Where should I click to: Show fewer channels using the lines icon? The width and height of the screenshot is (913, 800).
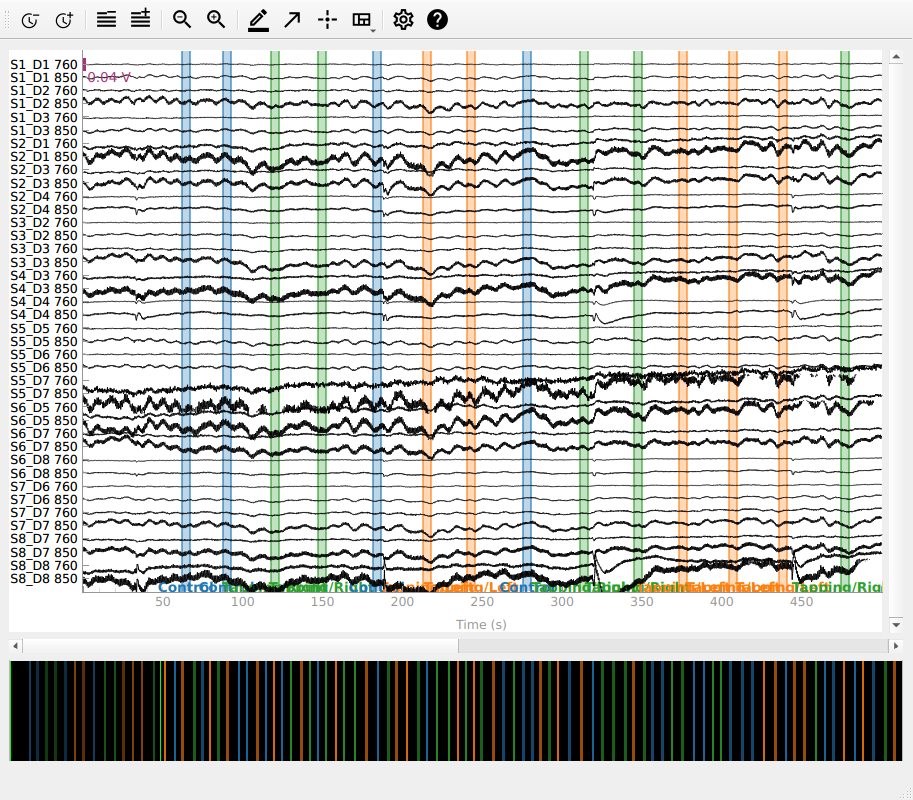(x=106, y=19)
